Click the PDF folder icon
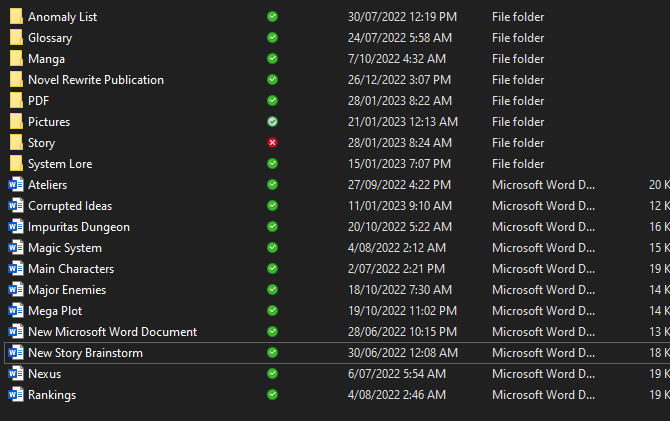This screenshot has width=670, height=421. pyautogui.click(x=15, y=101)
